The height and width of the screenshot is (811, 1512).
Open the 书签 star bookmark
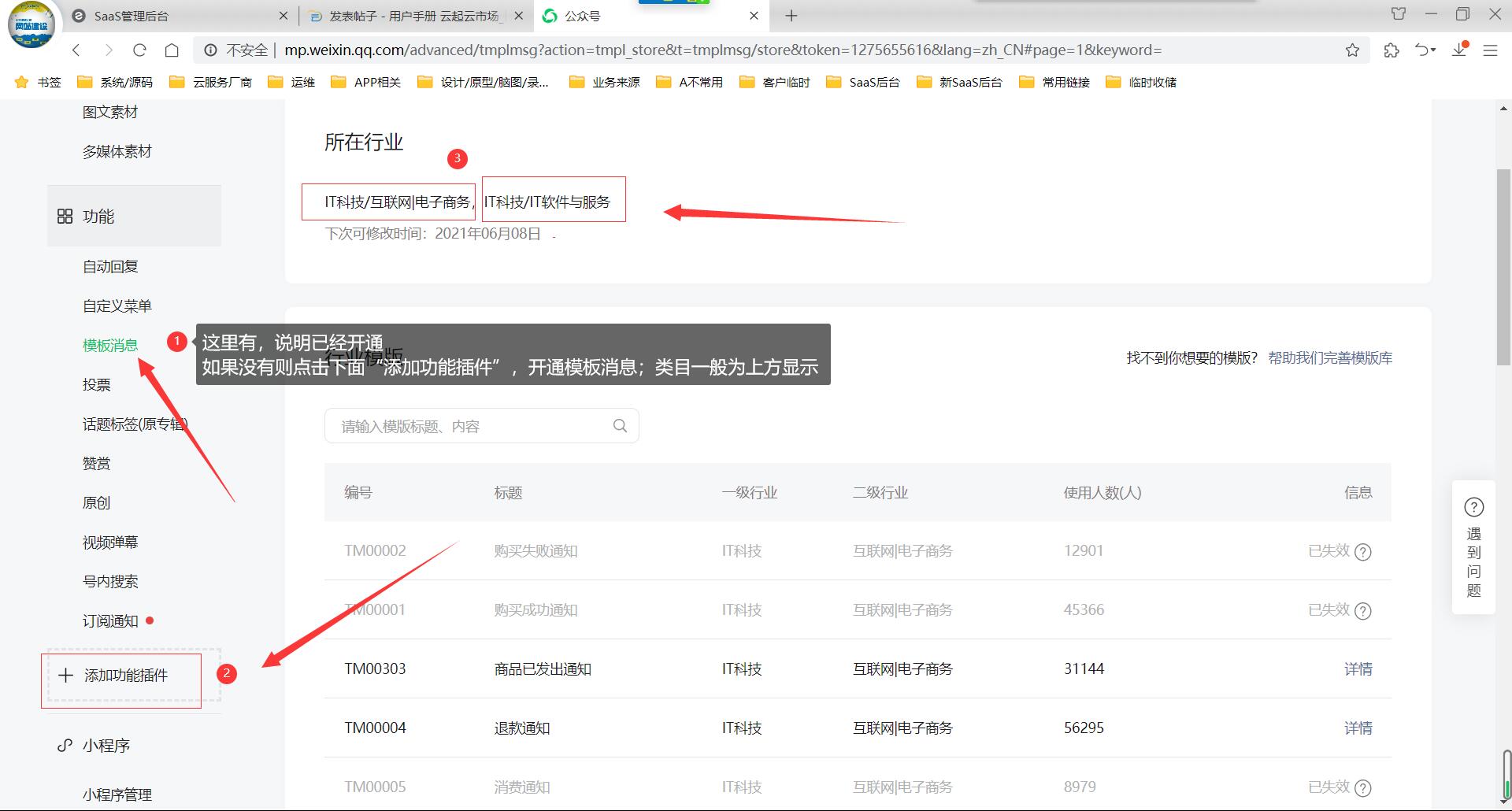(38, 82)
